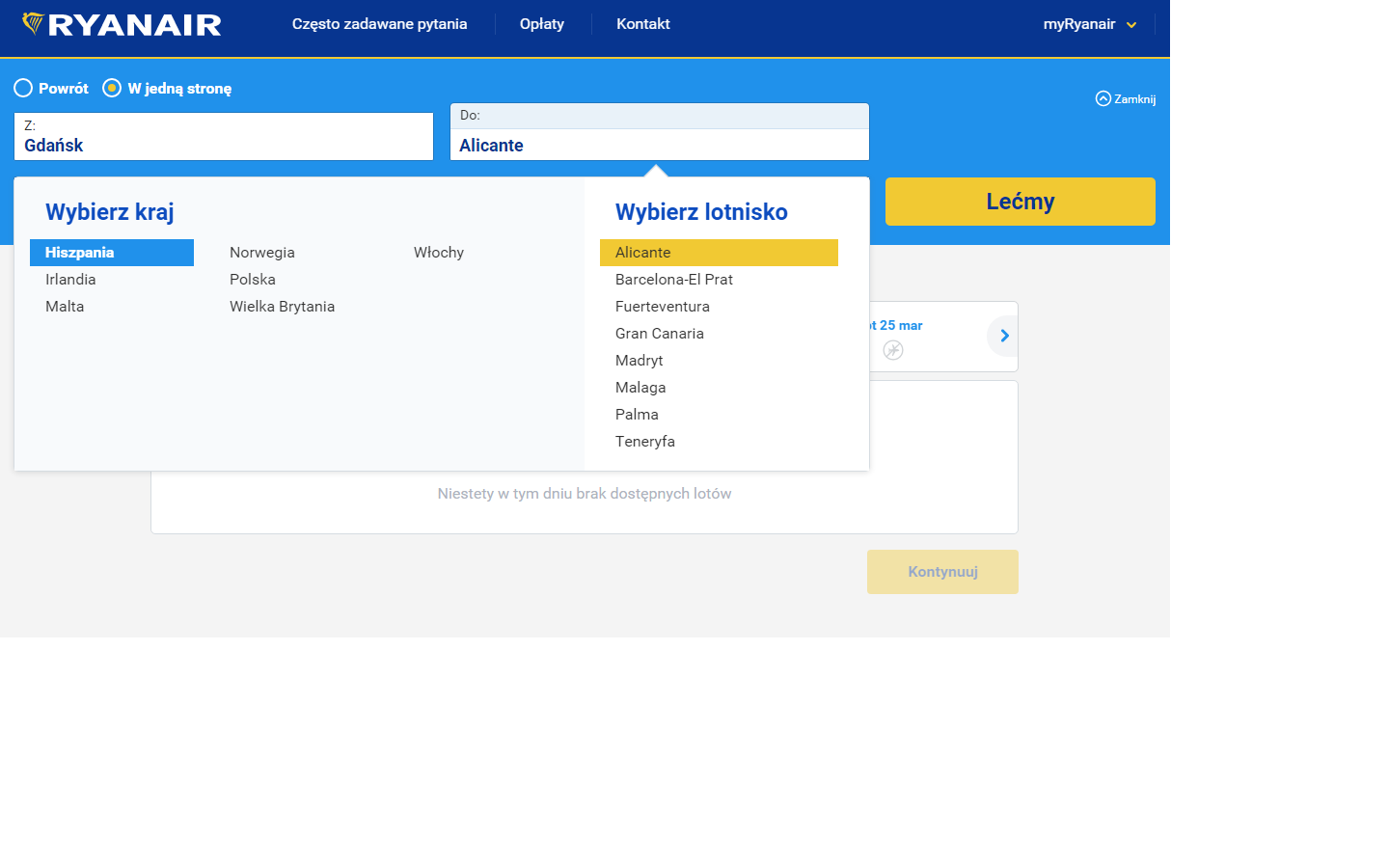
Task: Click the departure field showing Gdańsk
Action: click(x=224, y=137)
